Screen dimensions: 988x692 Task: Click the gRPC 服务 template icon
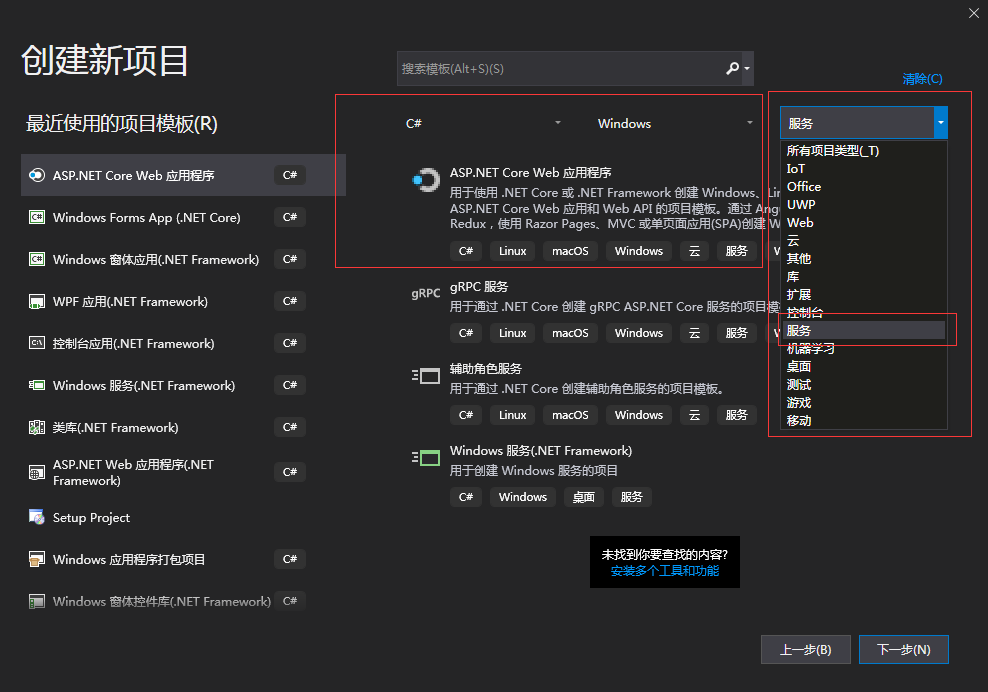(x=426, y=293)
